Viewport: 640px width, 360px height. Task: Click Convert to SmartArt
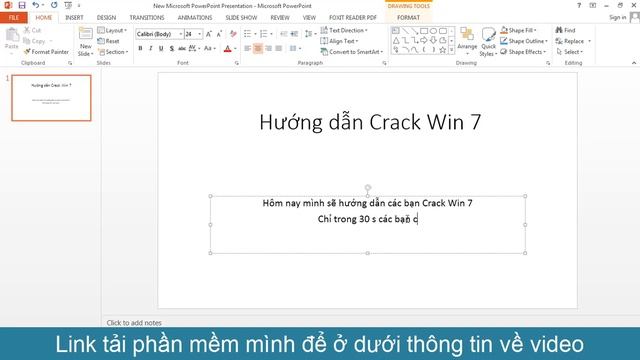click(352, 52)
